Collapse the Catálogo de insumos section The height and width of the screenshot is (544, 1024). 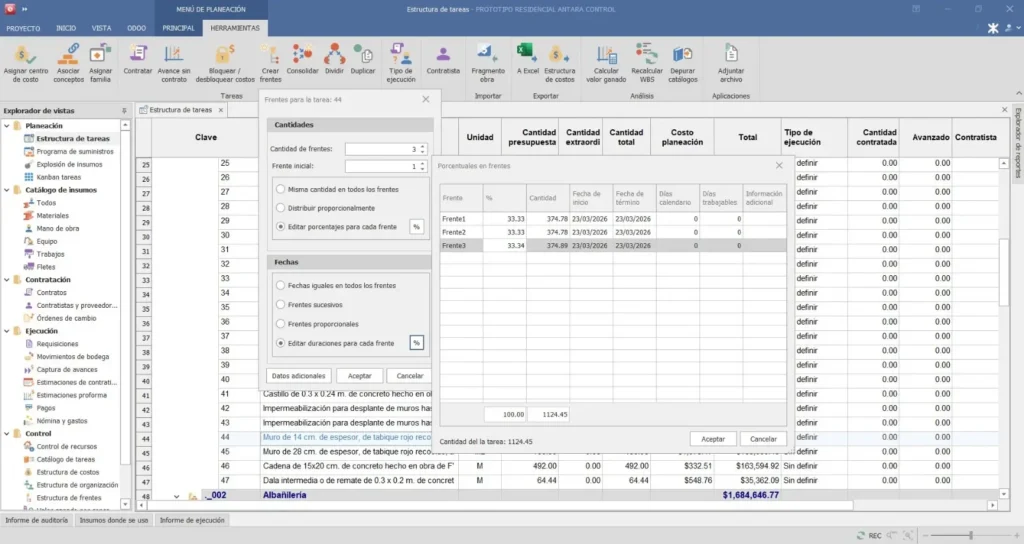pyautogui.click(x=6, y=190)
